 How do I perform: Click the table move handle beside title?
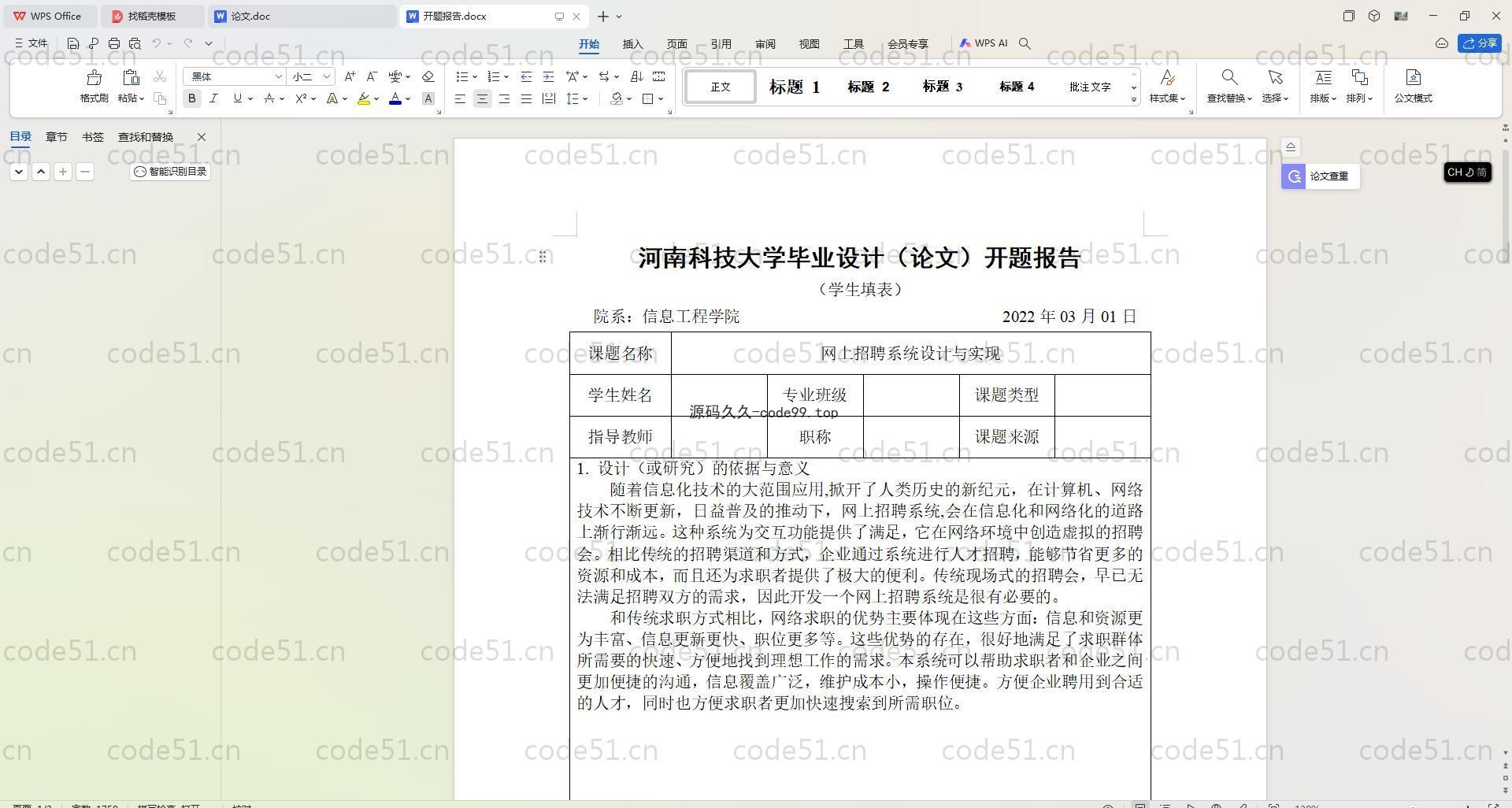(543, 257)
